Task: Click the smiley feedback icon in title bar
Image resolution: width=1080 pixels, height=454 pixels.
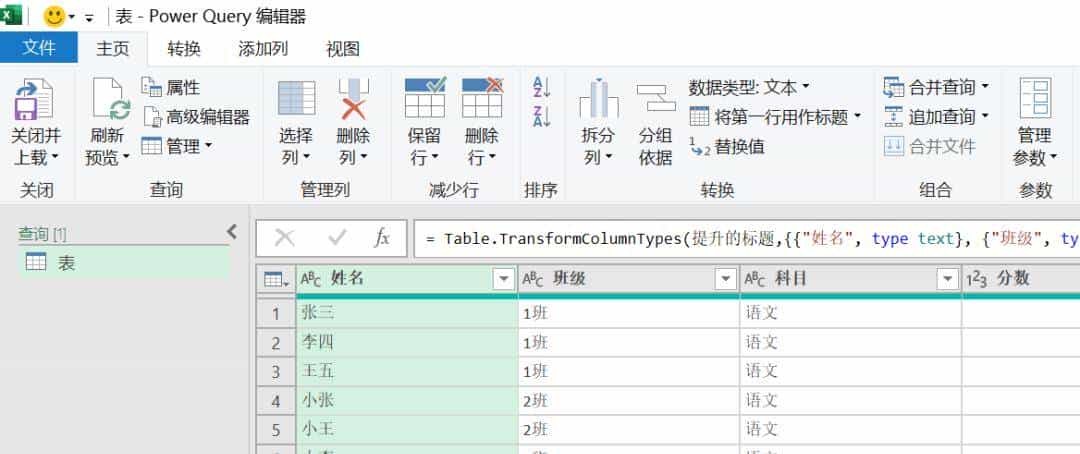Action: pos(54,16)
